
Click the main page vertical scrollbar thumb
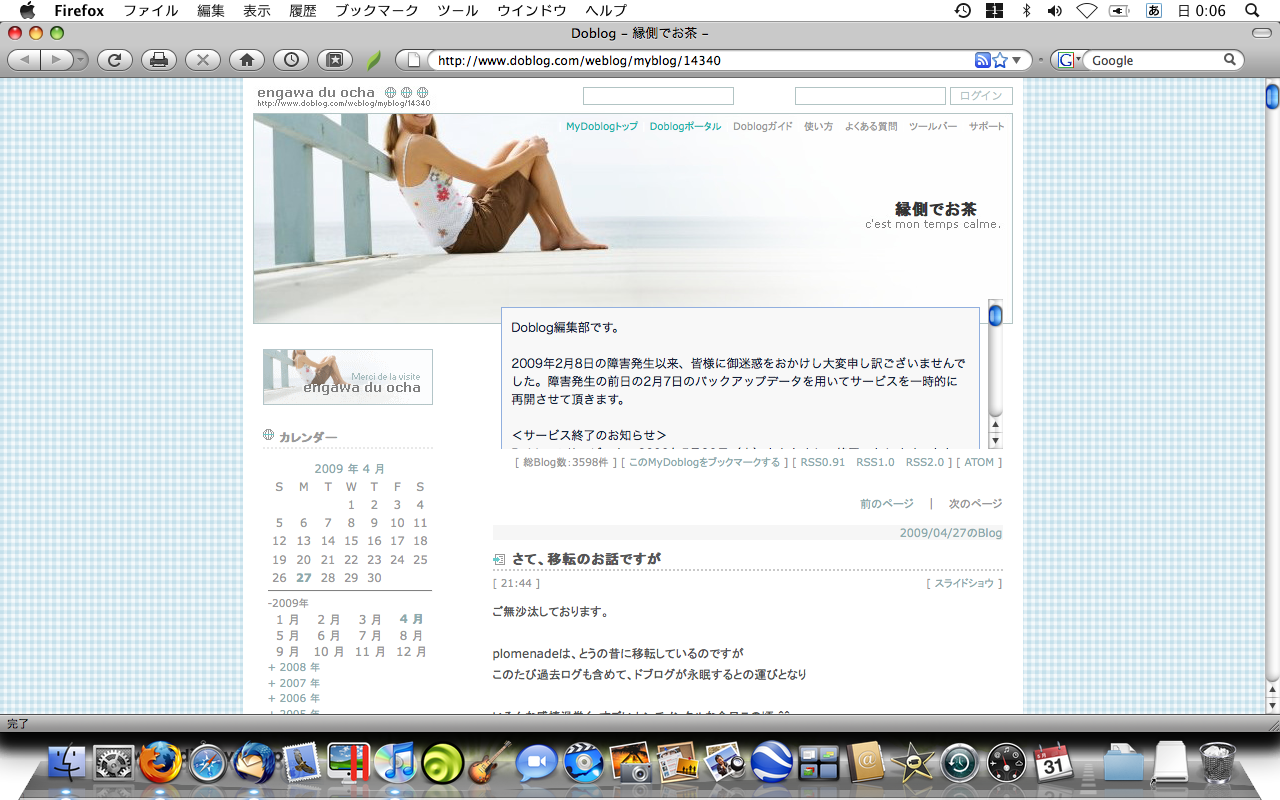1272,96
